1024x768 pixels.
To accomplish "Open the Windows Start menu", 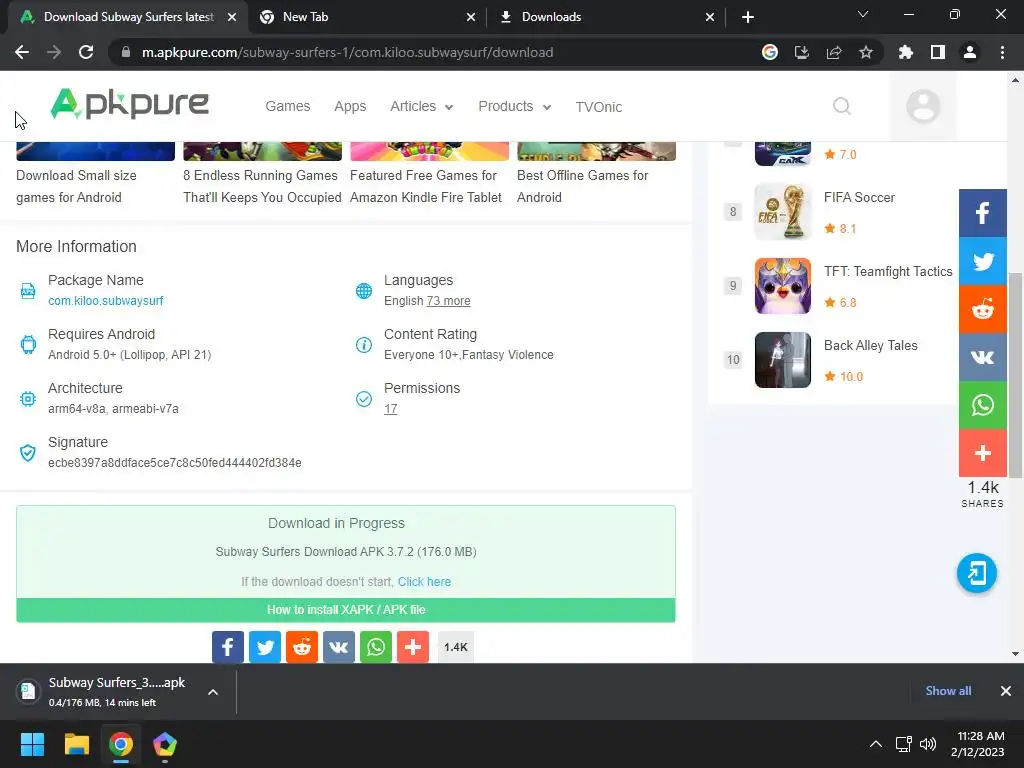I will tap(32, 744).
